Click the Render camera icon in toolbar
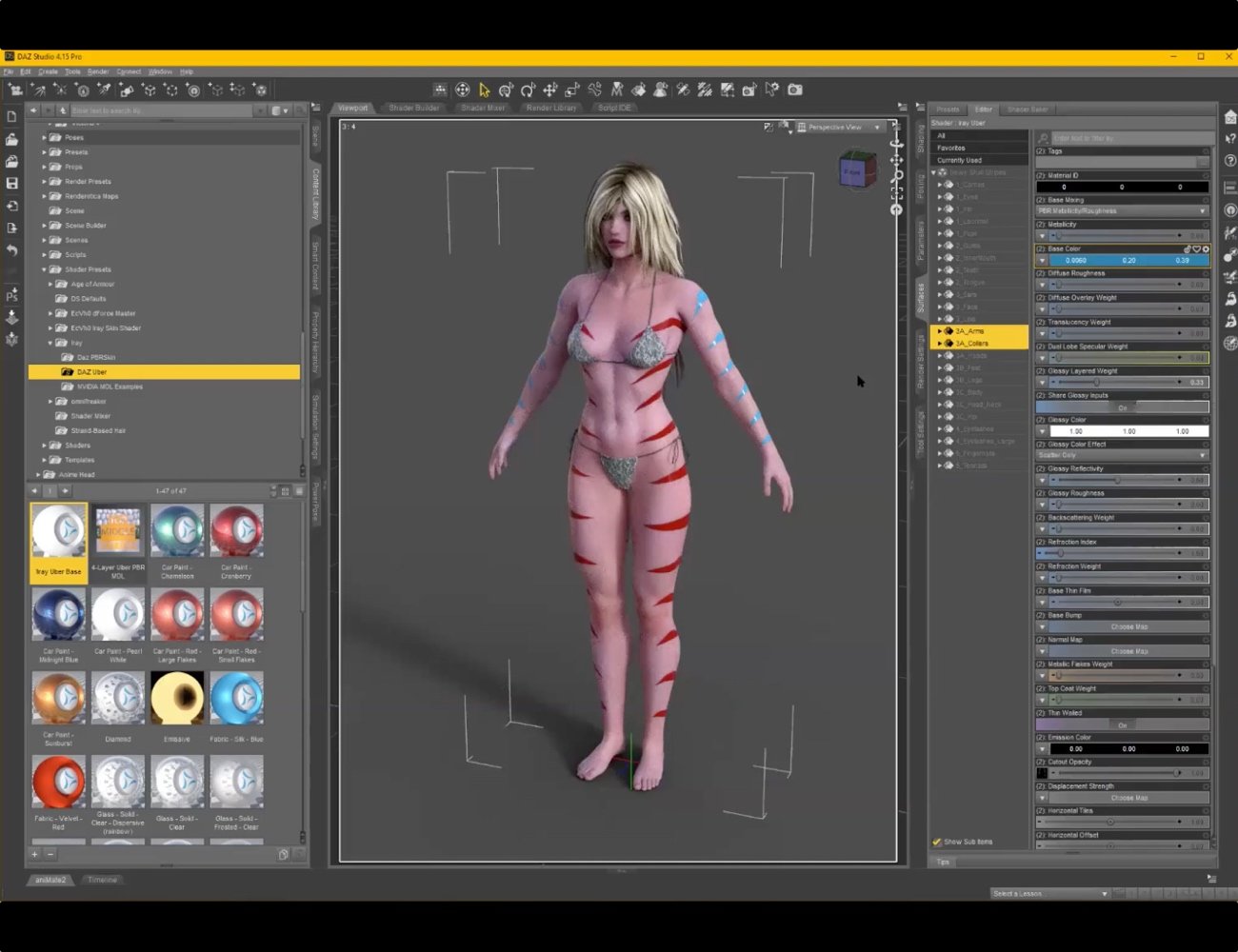The height and width of the screenshot is (952, 1238). [x=794, y=89]
